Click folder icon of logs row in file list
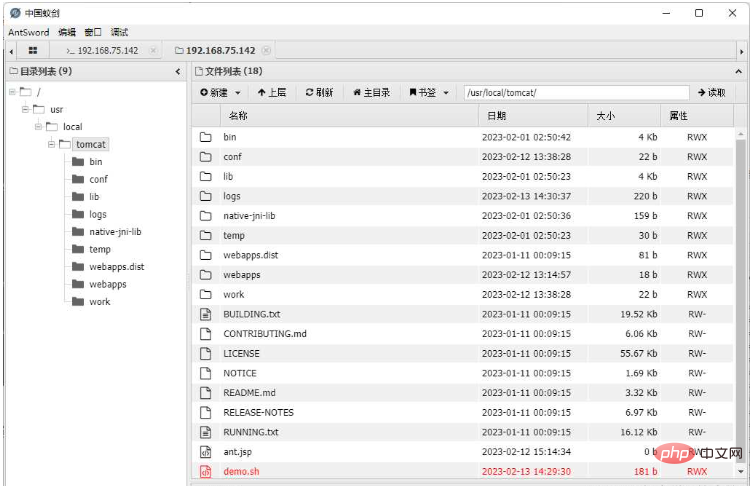This screenshot has width=753, height=486. 206,196
